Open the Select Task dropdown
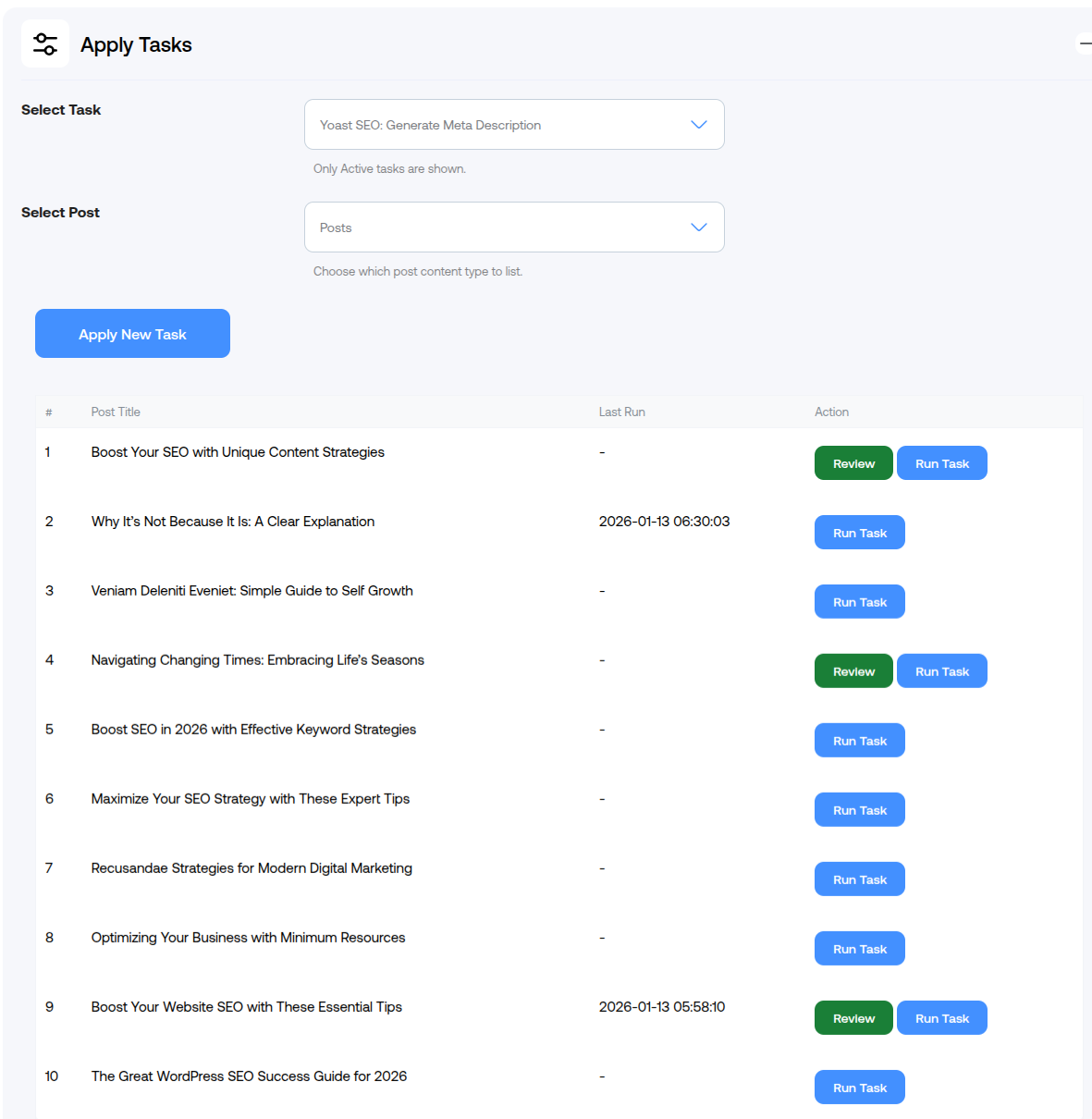The width and height of the screenshot is (1092, 1119). click(x=513, y=125)
